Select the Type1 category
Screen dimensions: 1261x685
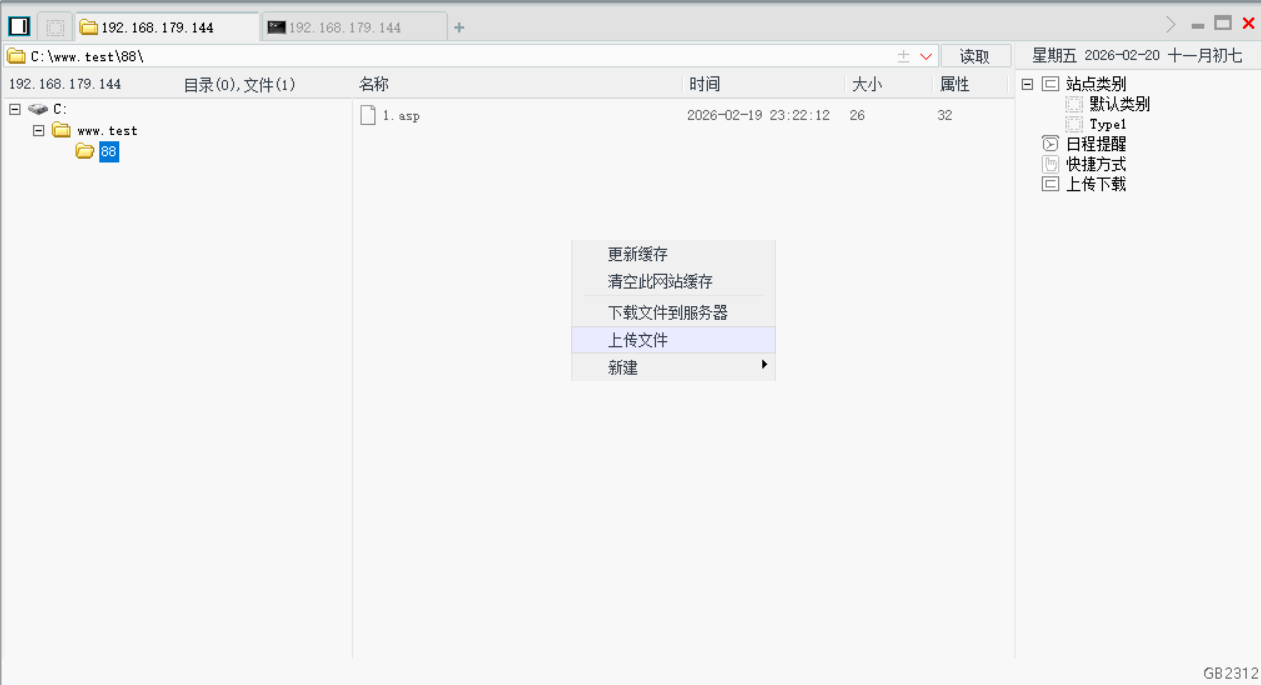click(x=1108, y=124)
